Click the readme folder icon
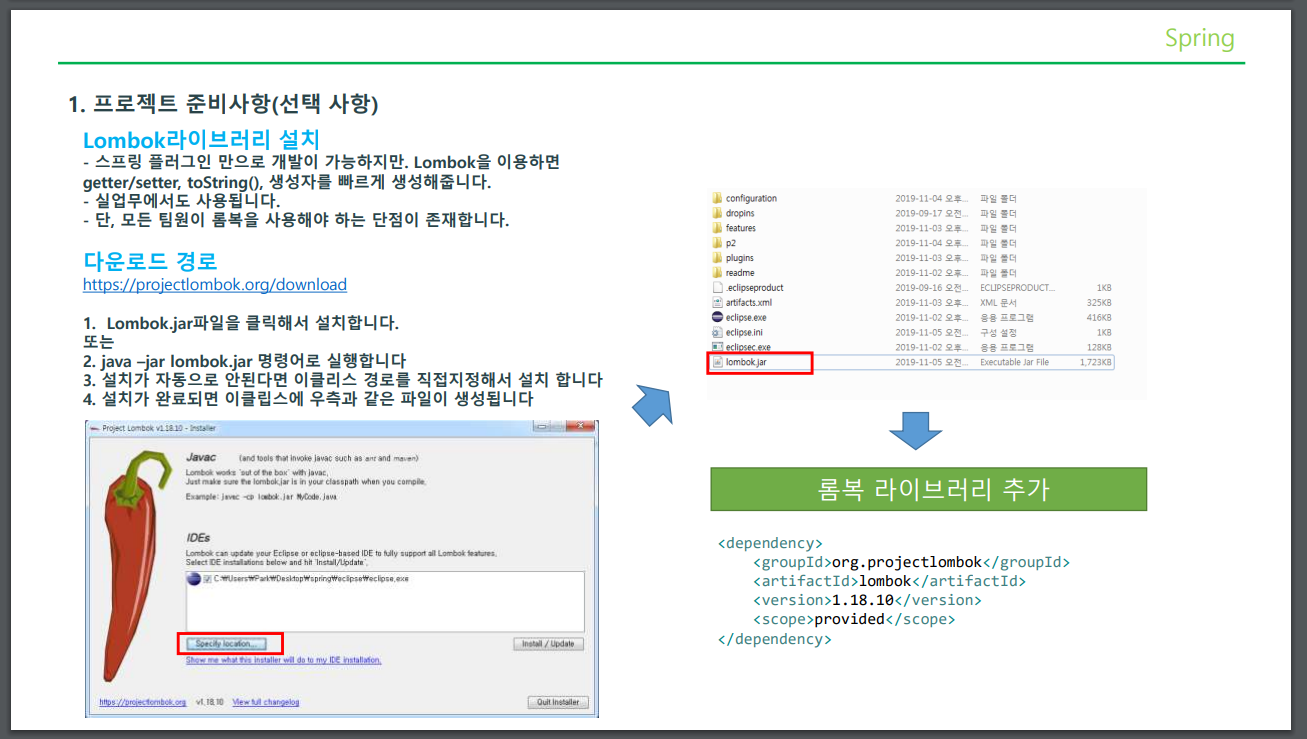This screenshot has height=739, width=1307. pos(717,273)
